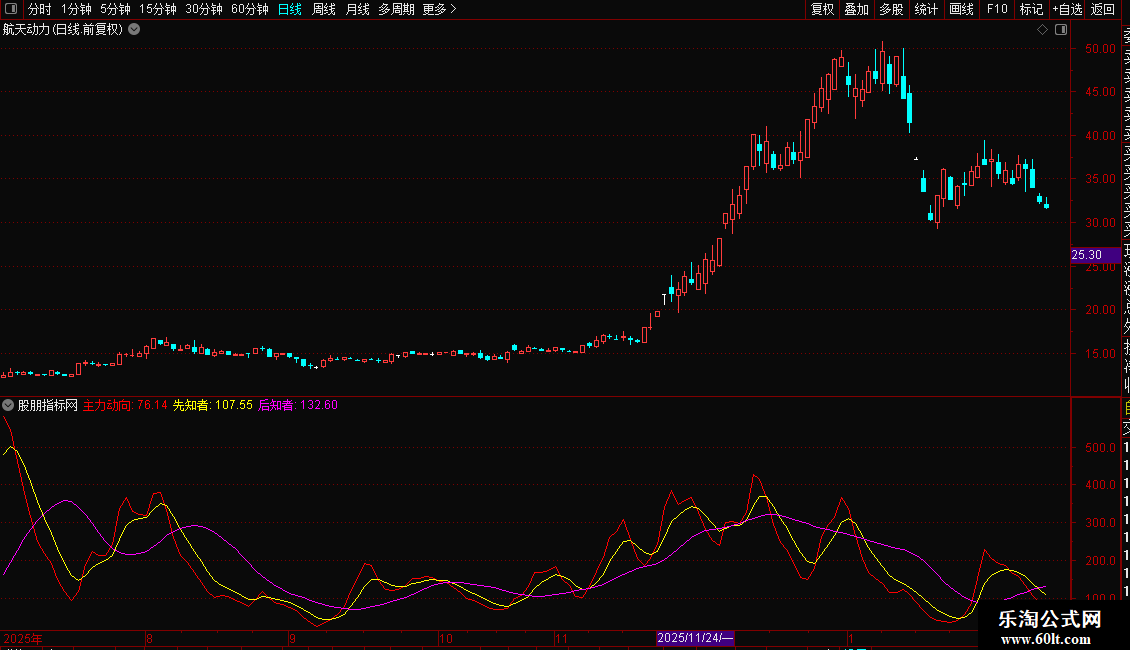1130x650 pixels.
Task: Add stock via +自选 button
Action: coord(1067,9)
